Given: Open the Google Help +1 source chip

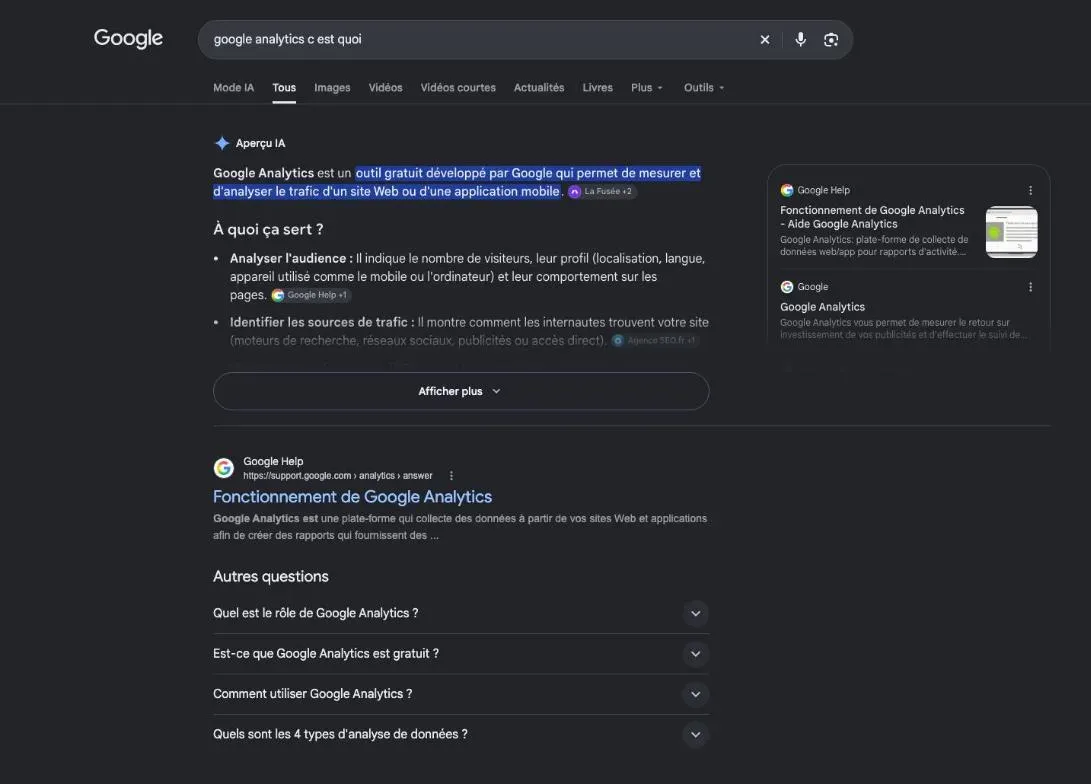Looking at the screenshot, I should (310, 295).
